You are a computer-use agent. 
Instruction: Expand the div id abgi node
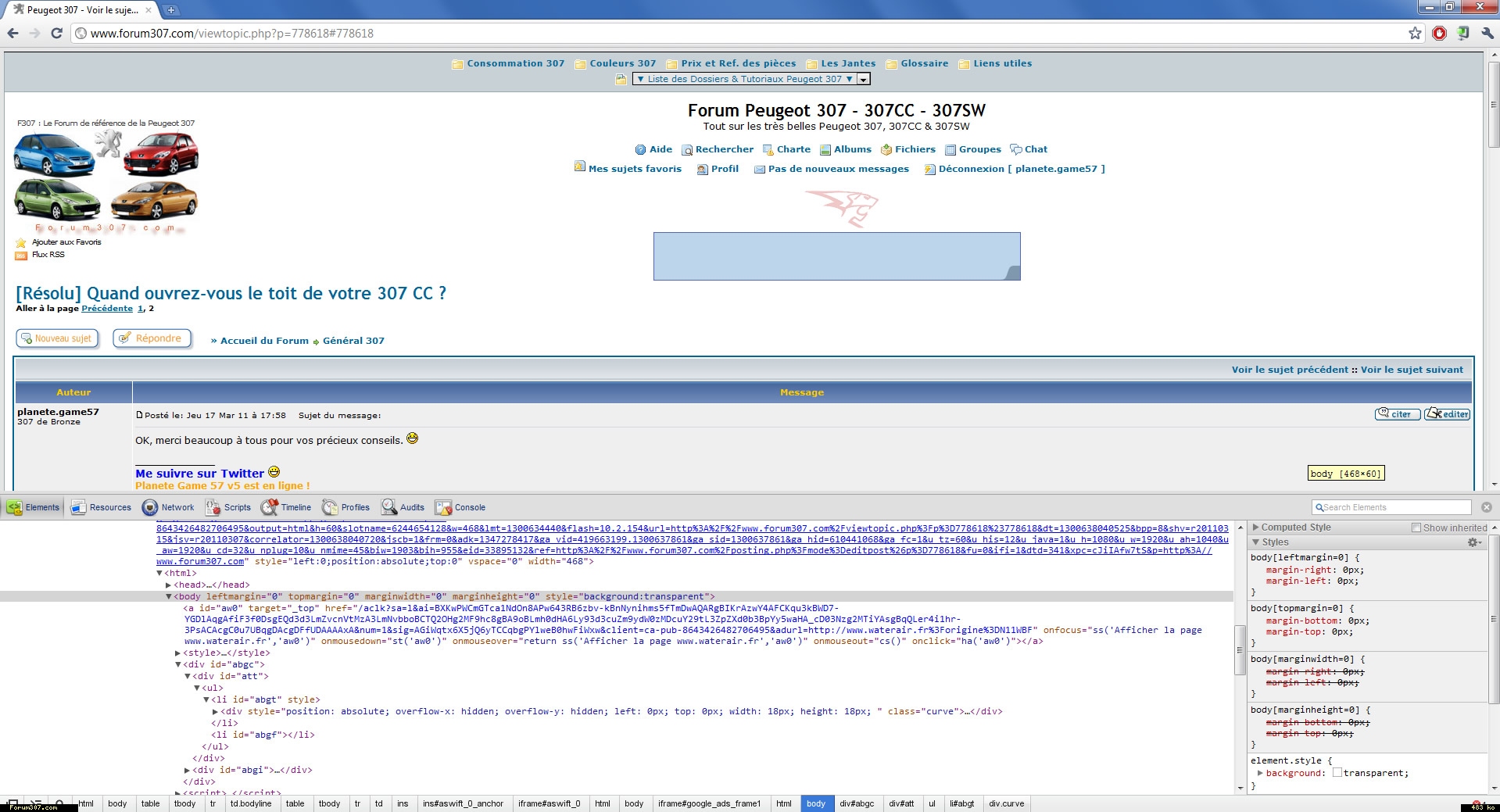(x=187, y=770)
